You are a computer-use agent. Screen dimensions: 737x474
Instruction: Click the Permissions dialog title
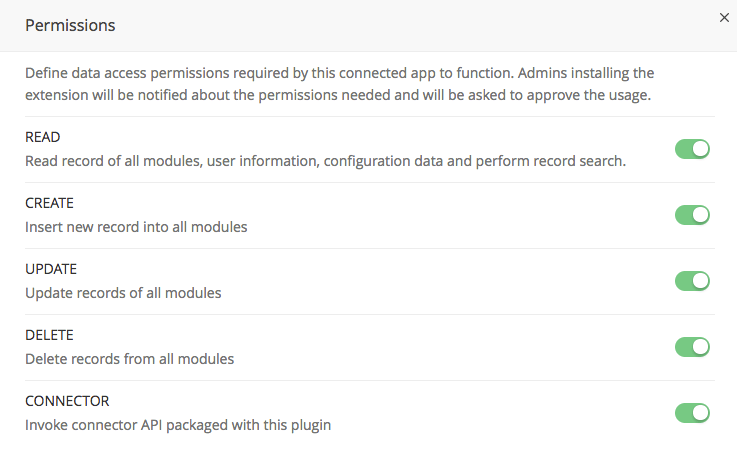pyautogui.click(x=70, y=25)
